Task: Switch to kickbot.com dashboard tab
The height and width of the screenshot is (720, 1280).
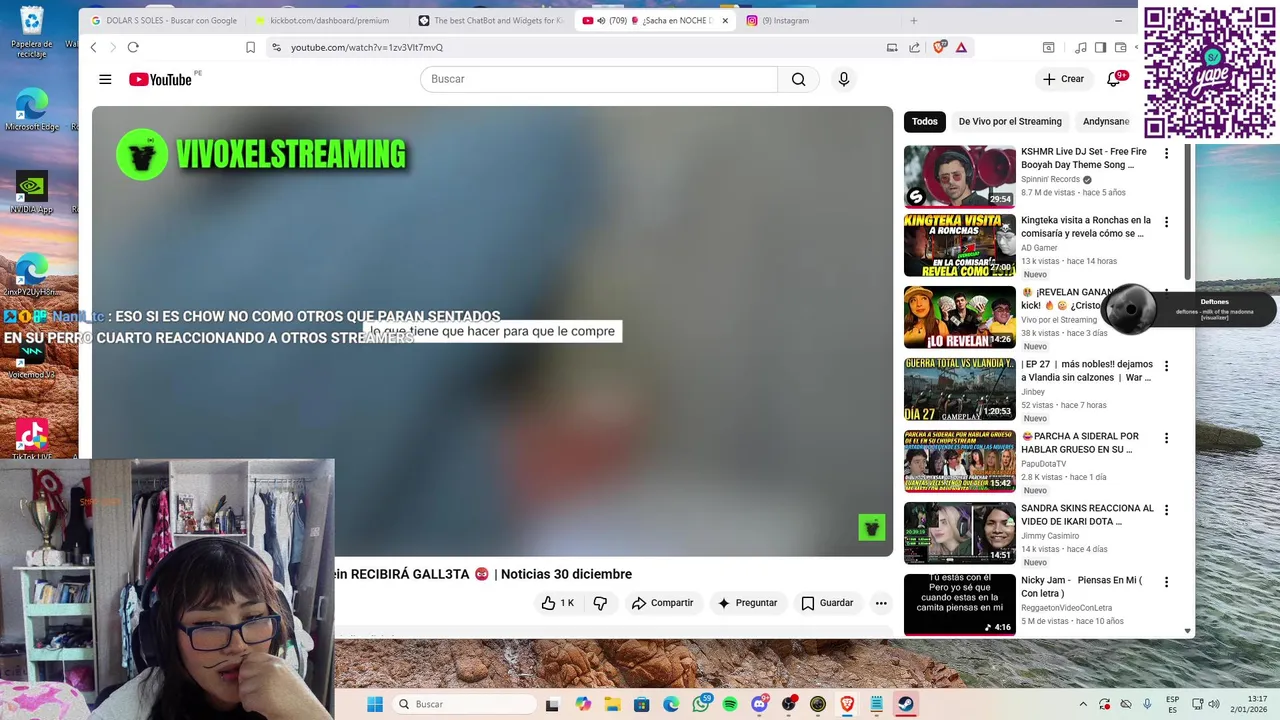Action: (x=327, y=20)
